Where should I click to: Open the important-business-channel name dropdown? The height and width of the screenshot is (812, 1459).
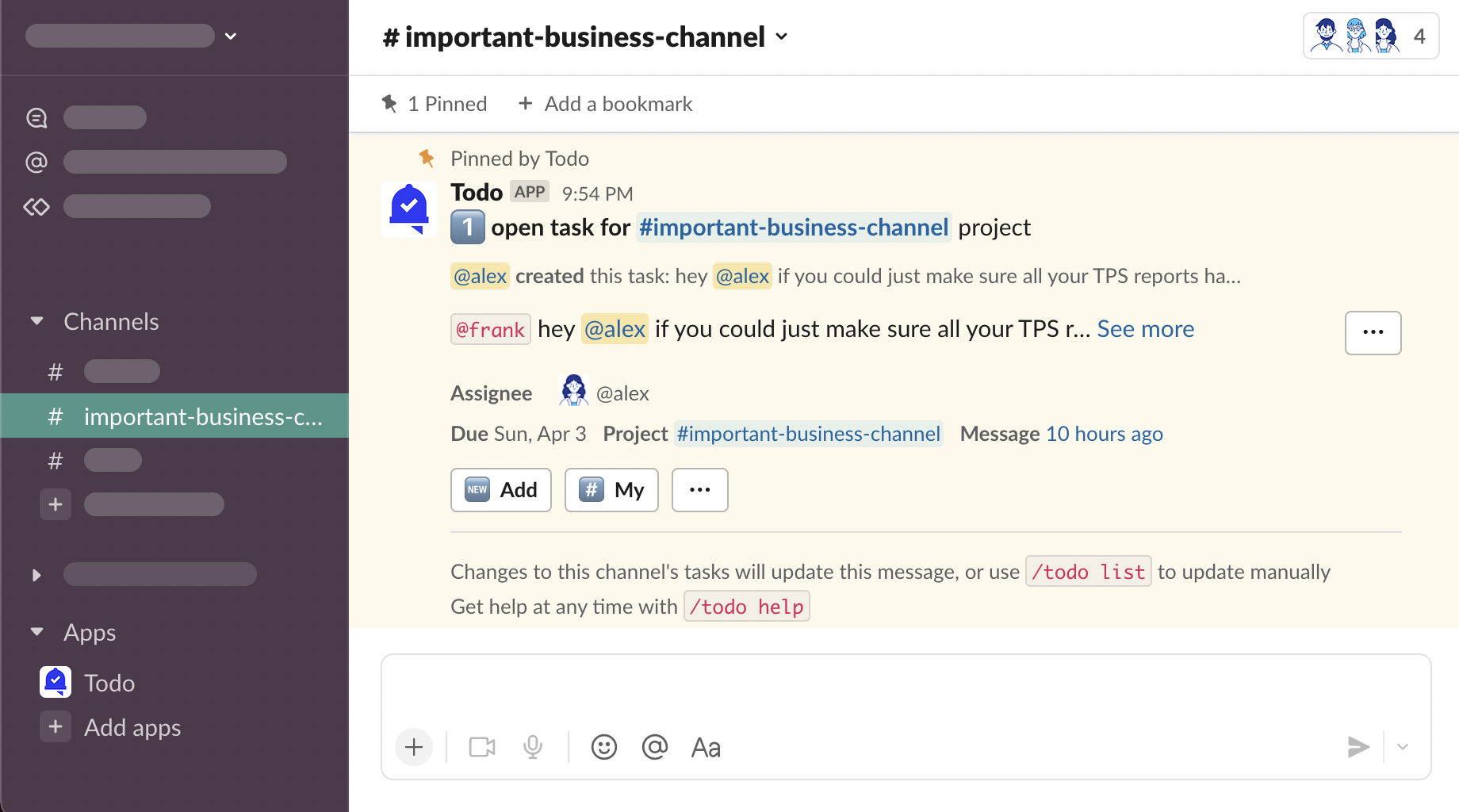(782, 36)
